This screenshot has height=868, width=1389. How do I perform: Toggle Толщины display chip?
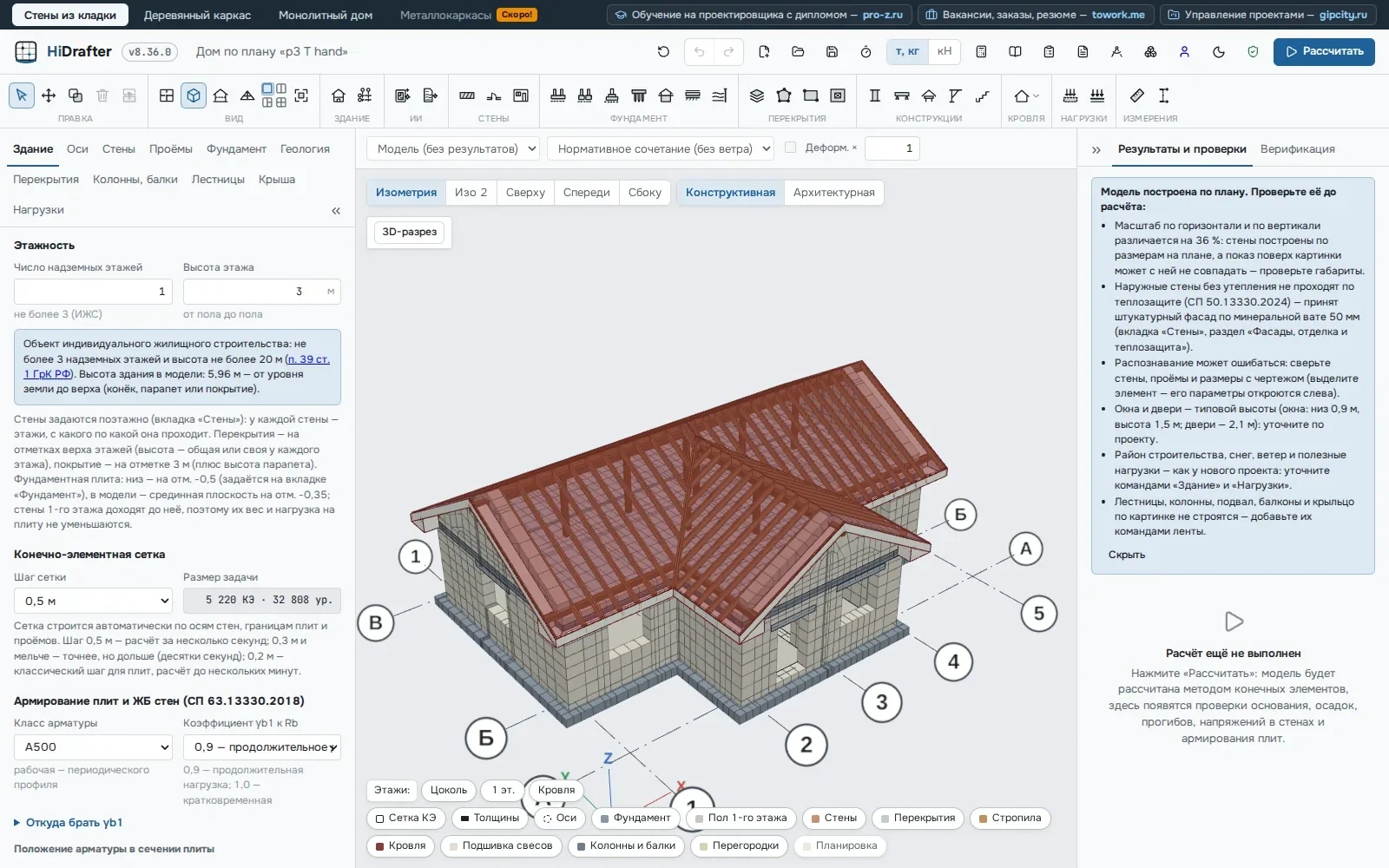click(490, 818)
